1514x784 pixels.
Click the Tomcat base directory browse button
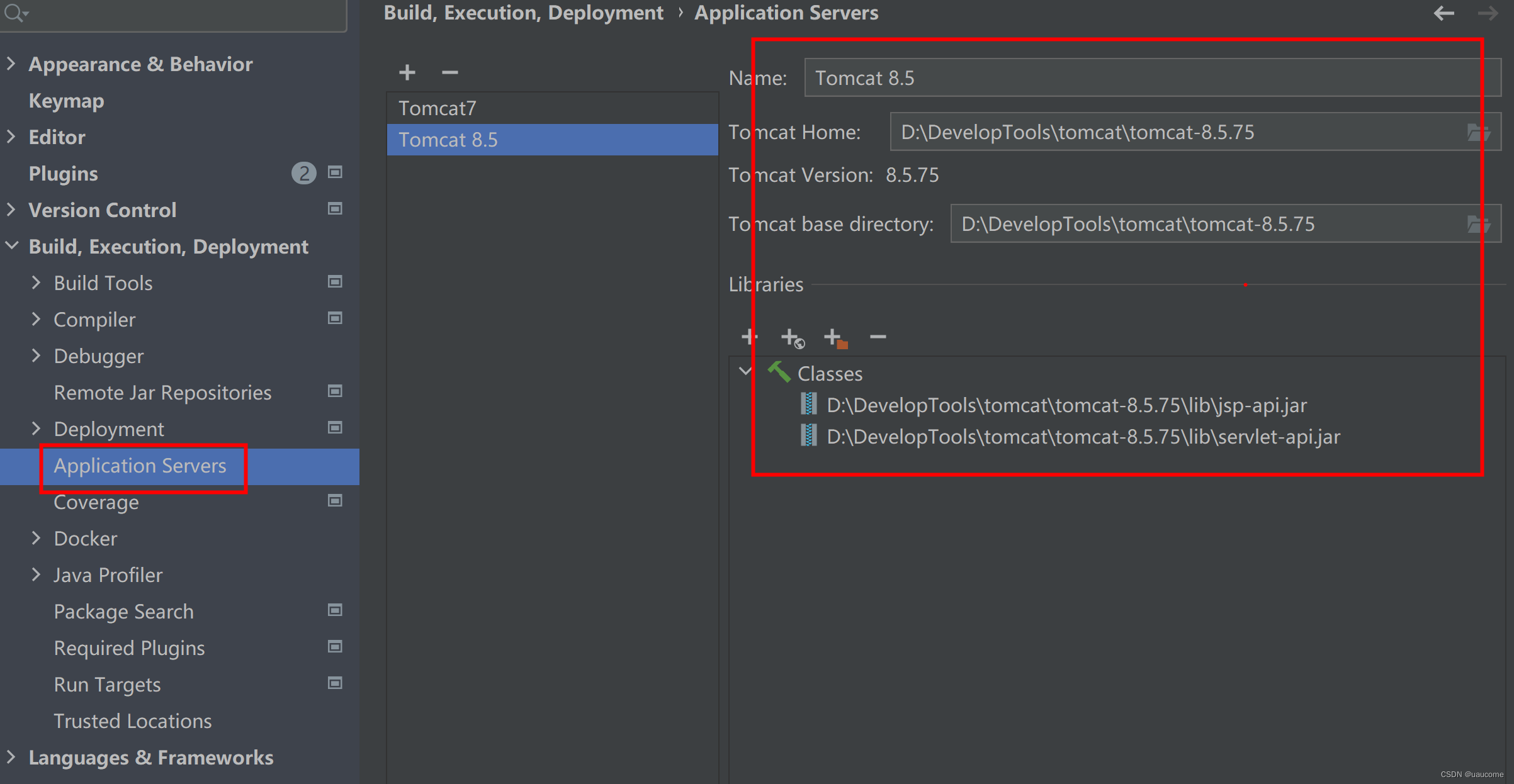pyautogui.click(x=1478, y=224)
